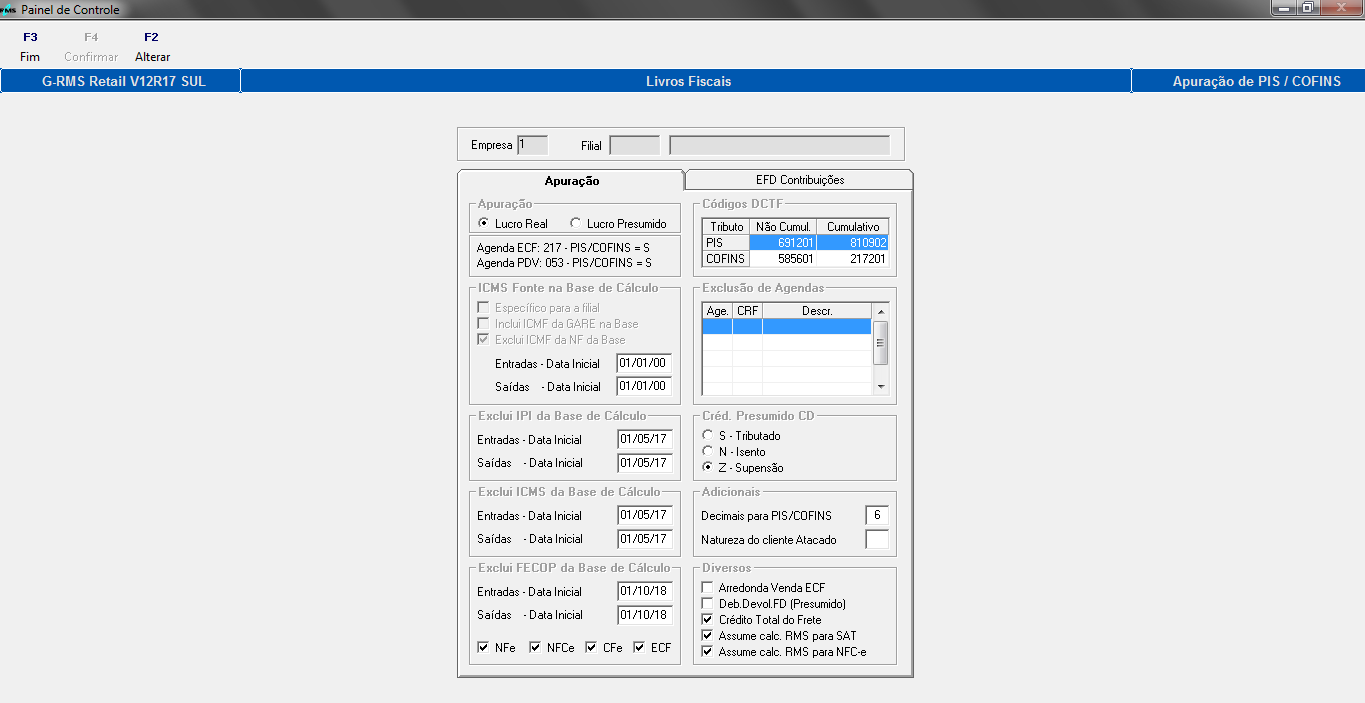The height and width of the screenshot is (703, 1365).
Task: Select the Lucro Real radio option
Action: (484, 224)
